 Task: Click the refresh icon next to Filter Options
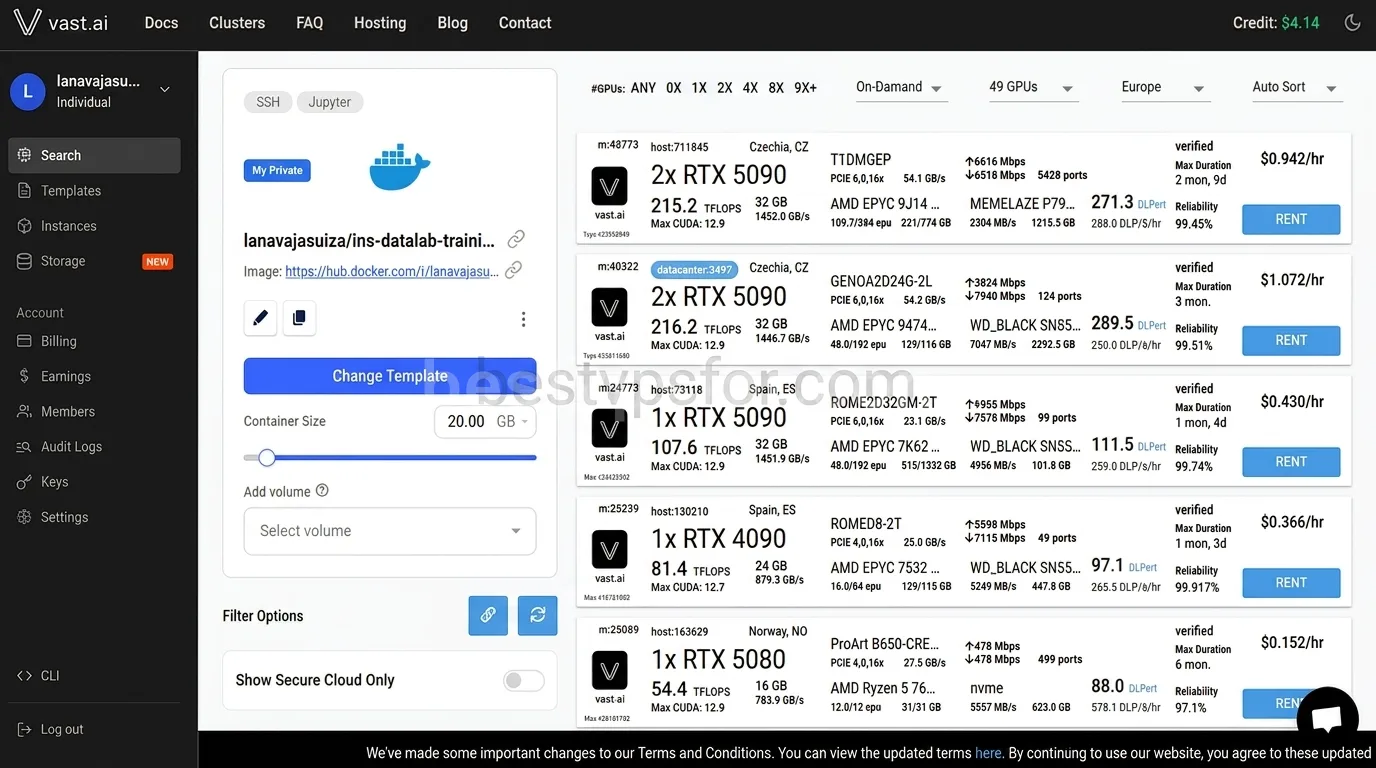(537, 616)
